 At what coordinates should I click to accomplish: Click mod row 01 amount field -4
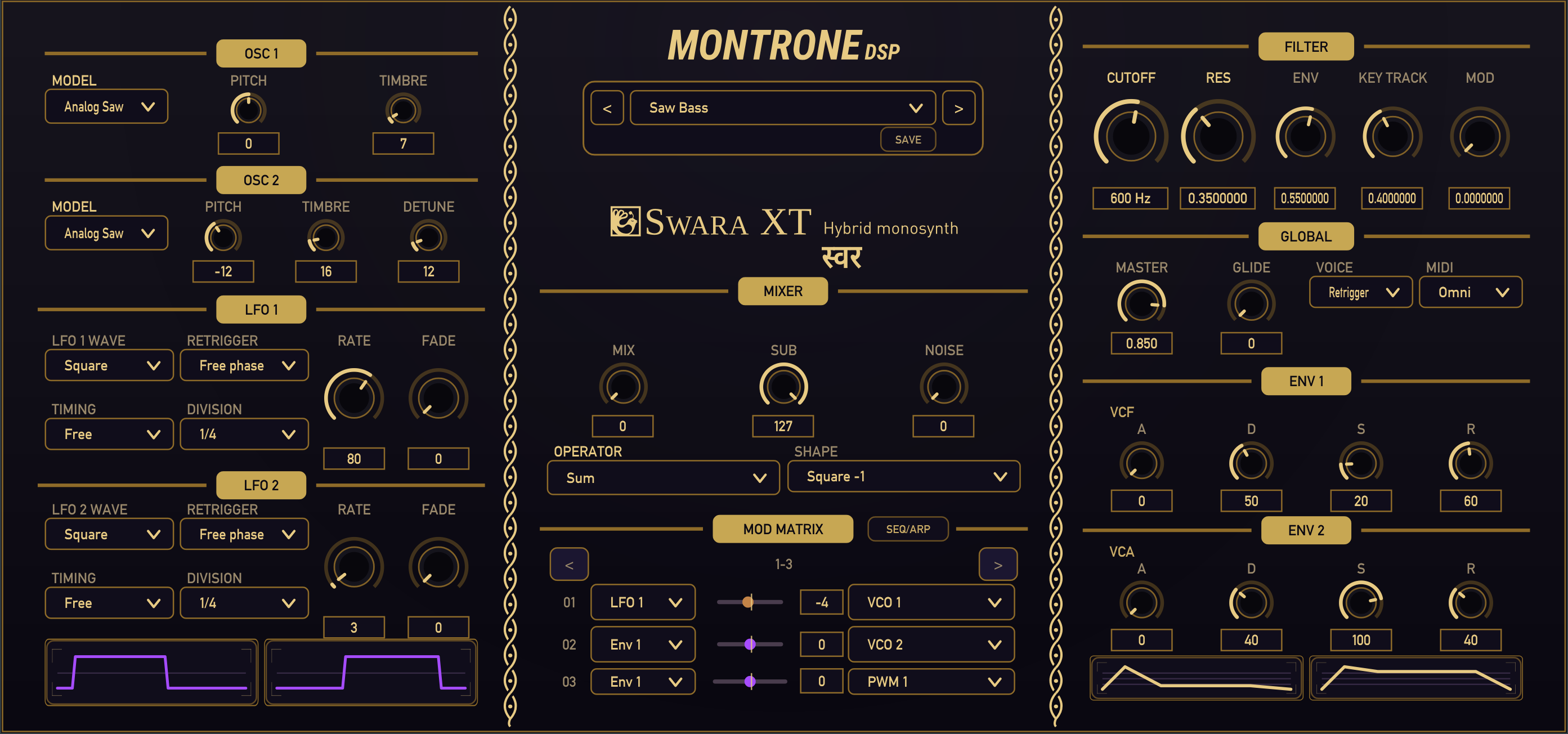pos(821,602)
